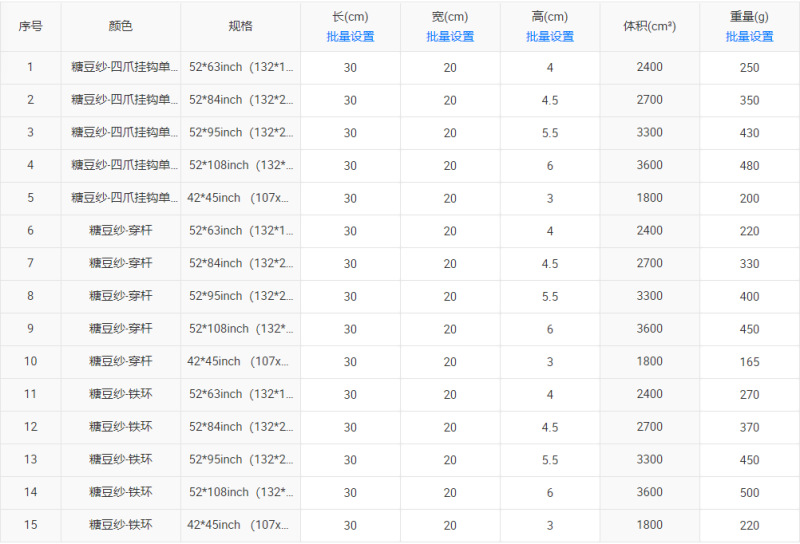Click volume value 3300 in row 3
Image resolution: width=800 pixels, height=544 pixels.
coord(649,132)
